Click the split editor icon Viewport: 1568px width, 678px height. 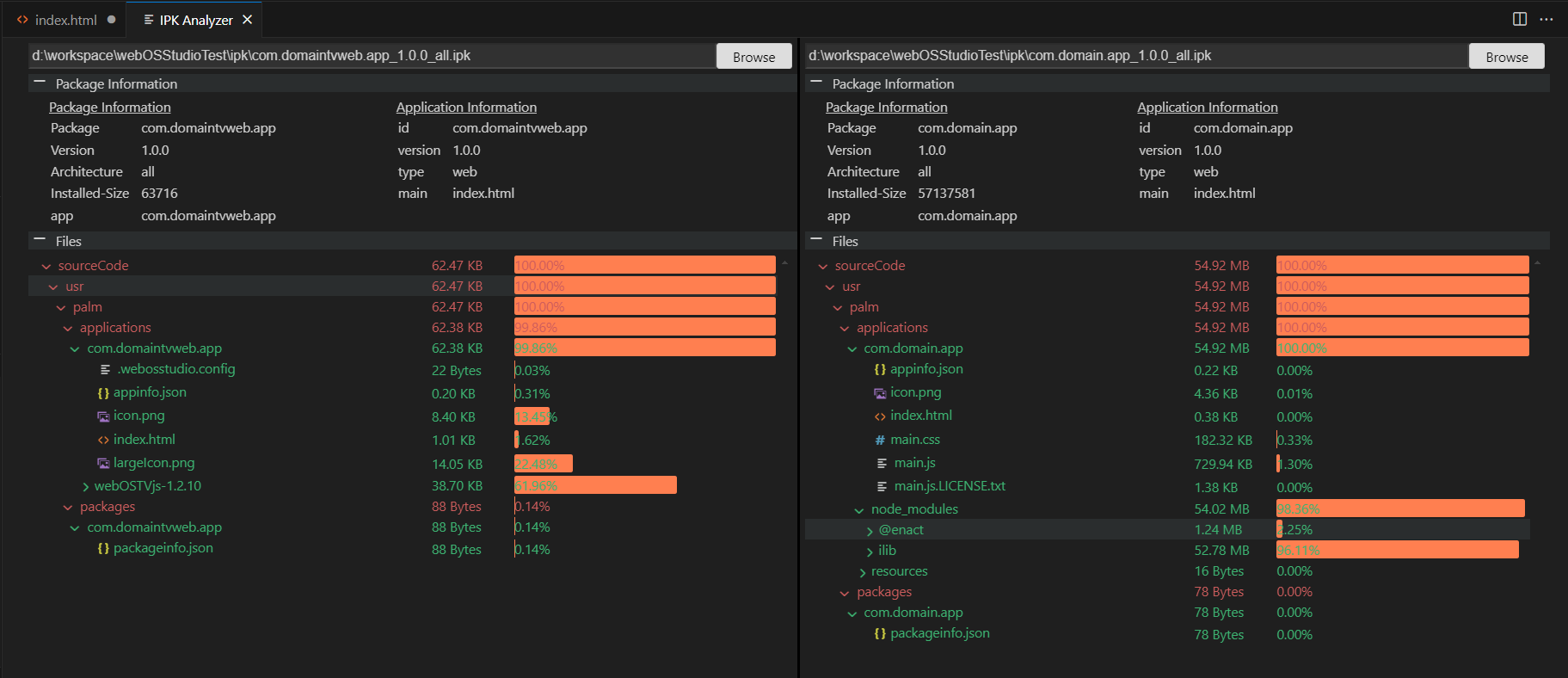click(x=1520, y=19)
